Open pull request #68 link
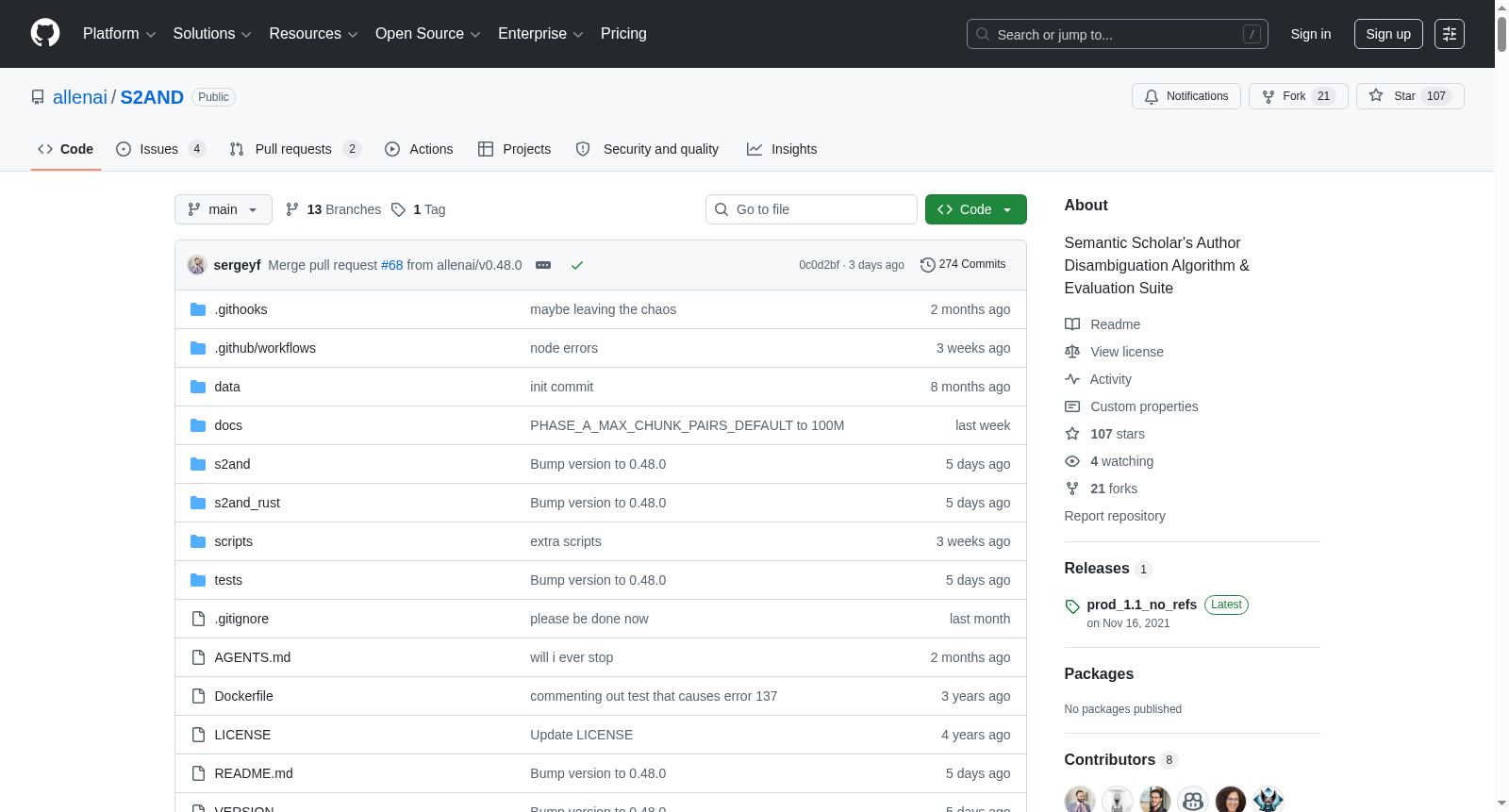The image size is (1509, 812). click(391, 265)
